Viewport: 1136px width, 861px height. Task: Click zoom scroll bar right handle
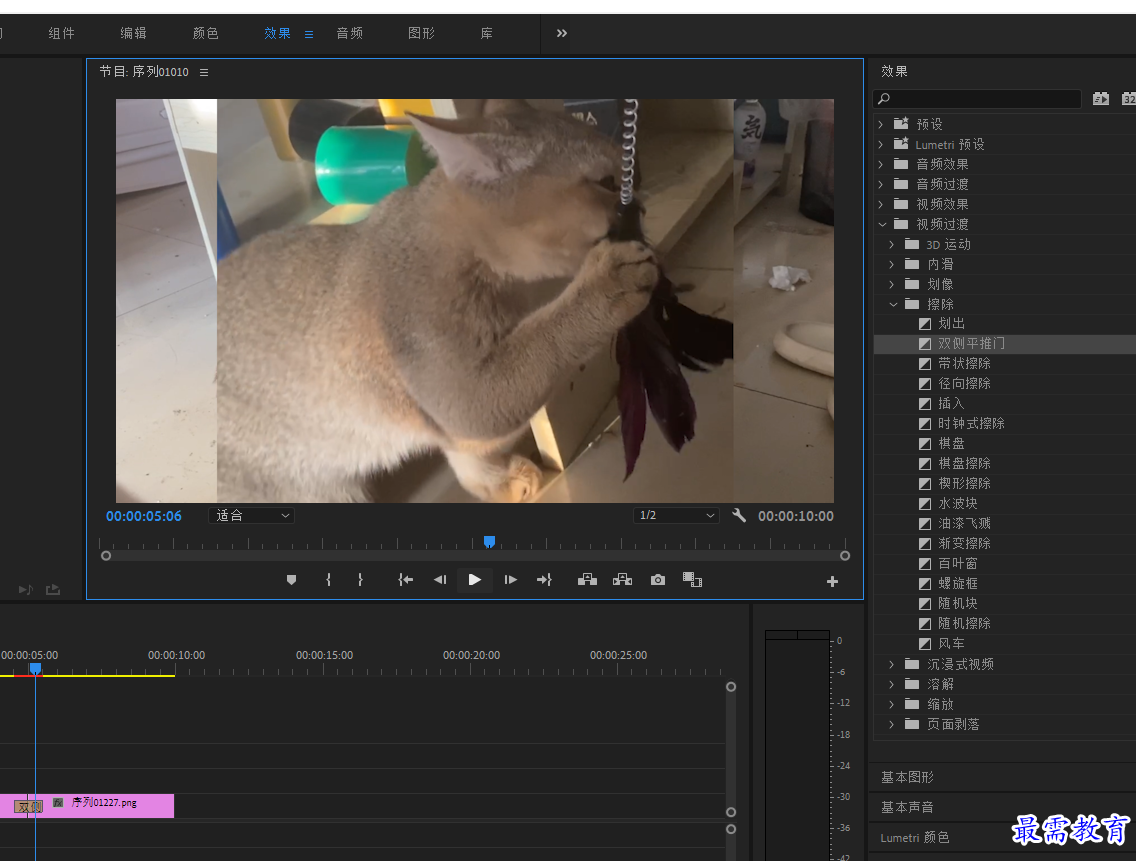pyautogui.click(x=845, y=556)
